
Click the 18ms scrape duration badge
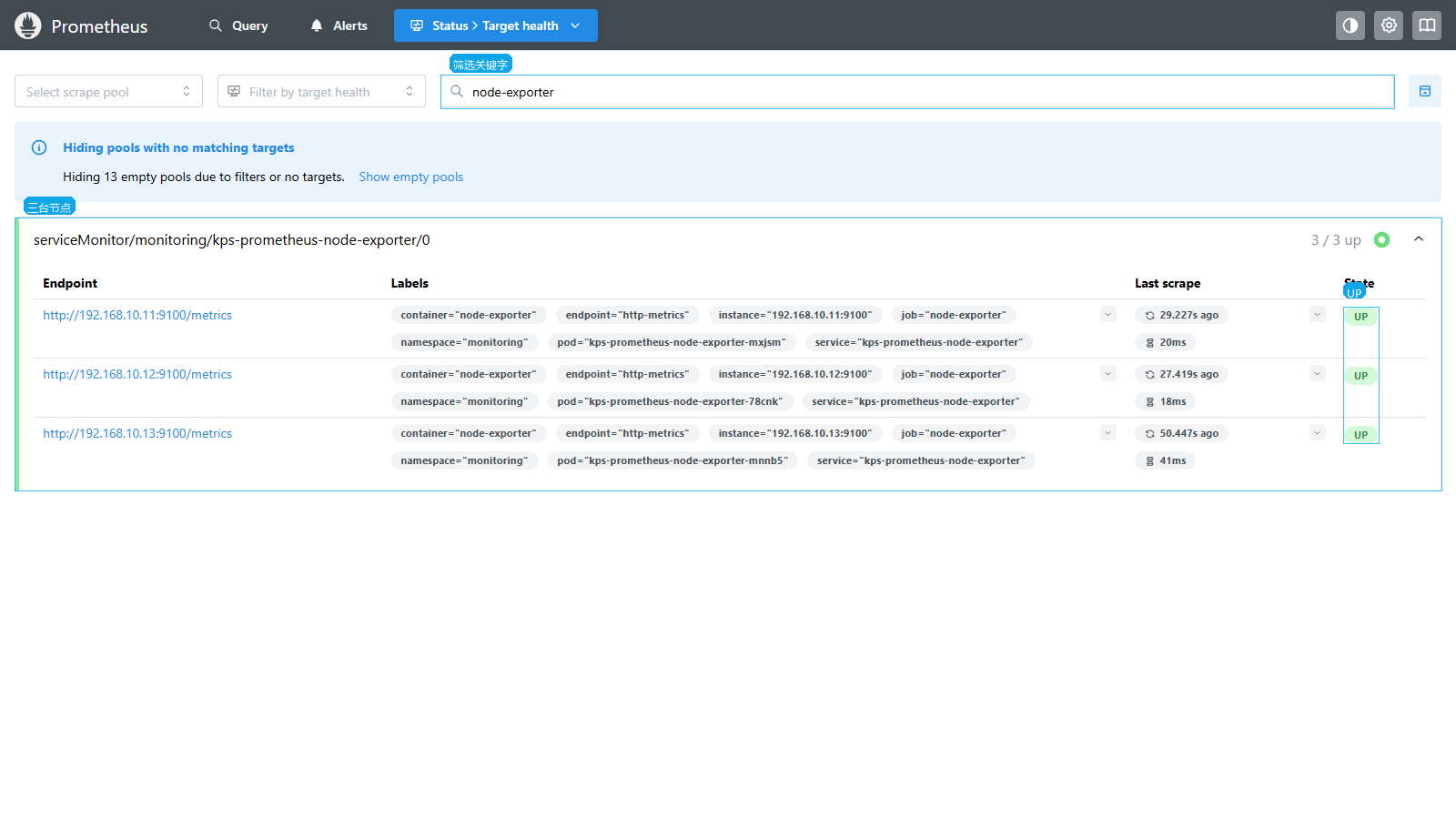pos(1165,401)
